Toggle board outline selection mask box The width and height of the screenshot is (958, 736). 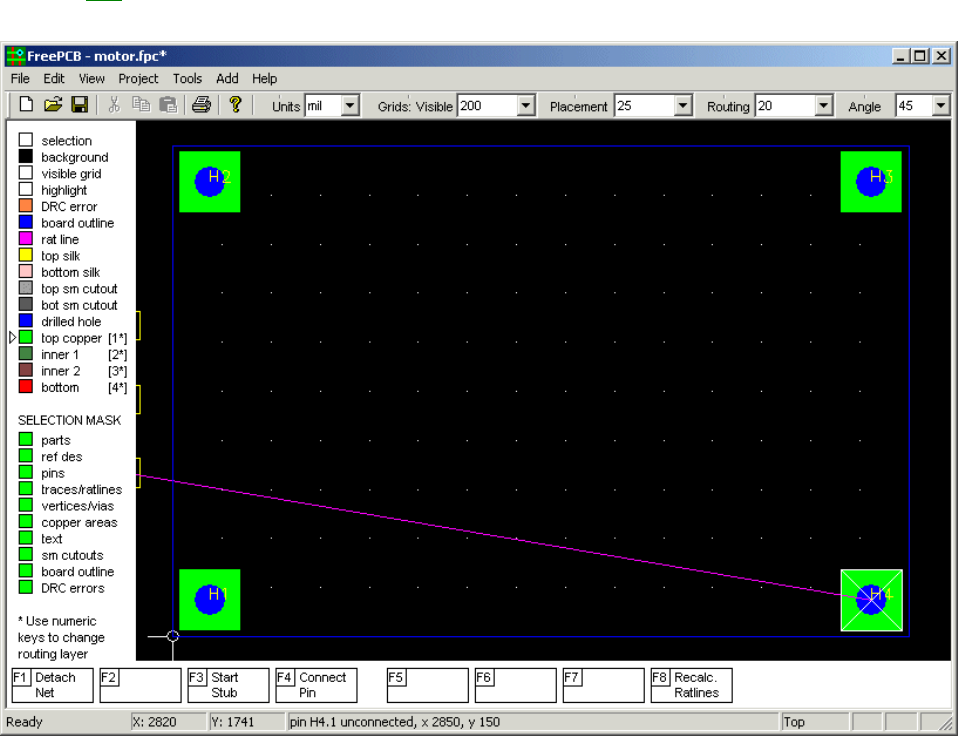tap(26, 571)
